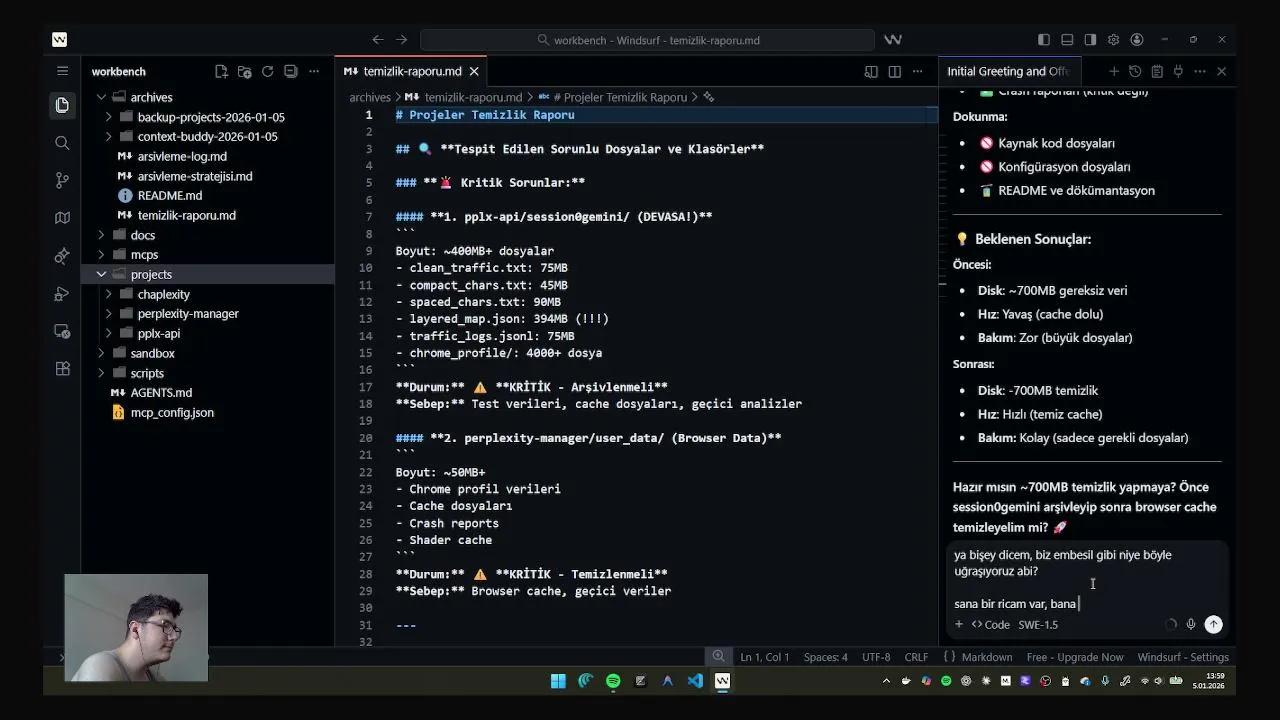The width and height of the screenshot is (1280, 720).
Task: Select Initial Greeting chat tab
Action: 1008,71
